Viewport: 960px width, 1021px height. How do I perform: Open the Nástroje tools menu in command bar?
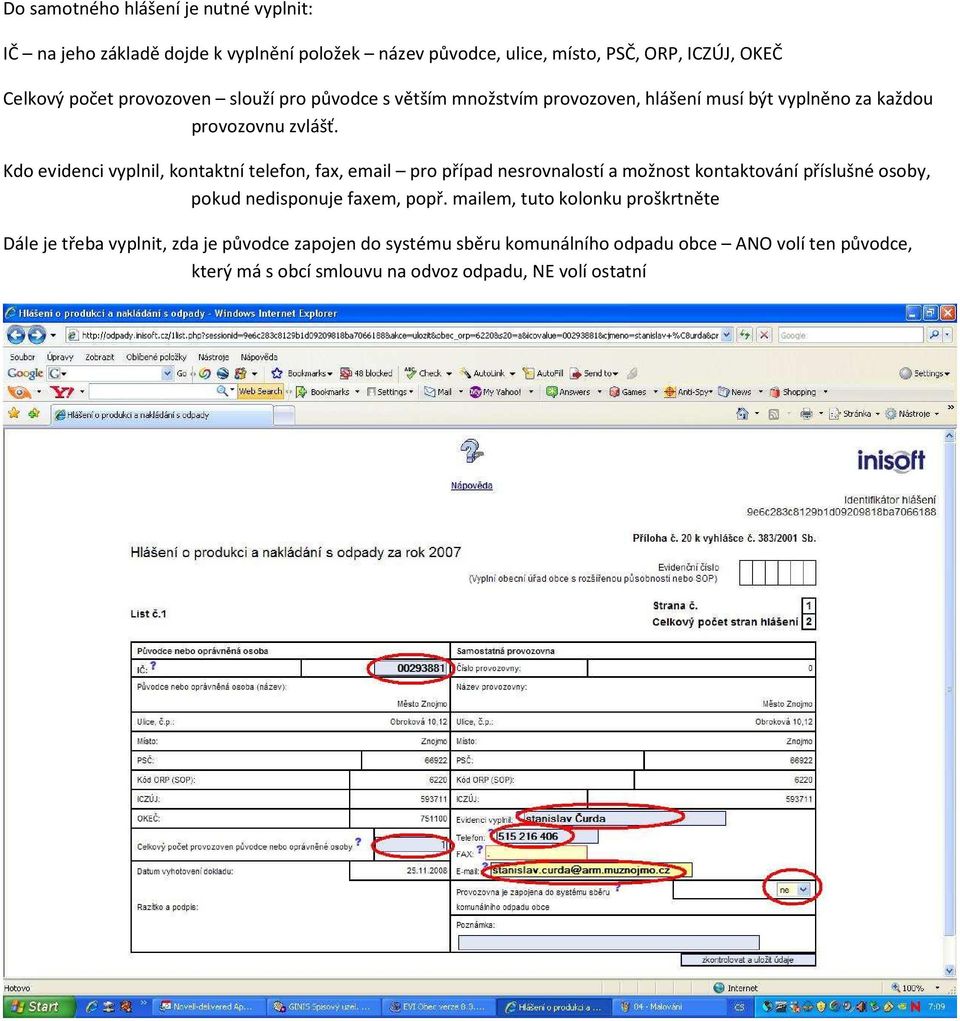click(912, 414)
